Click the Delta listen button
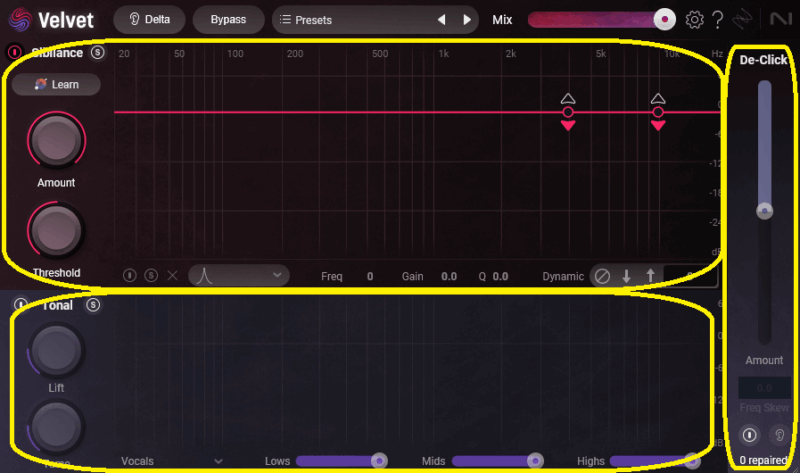 click(x=149, y=20)
